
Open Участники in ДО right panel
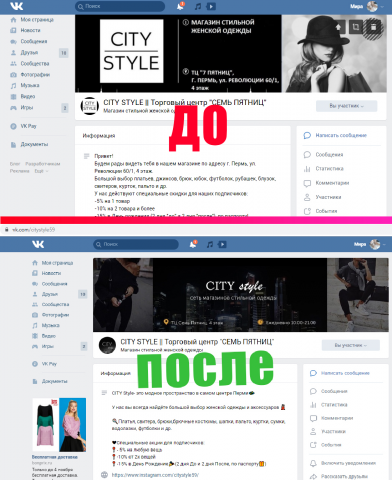click(x=322, y=197)
